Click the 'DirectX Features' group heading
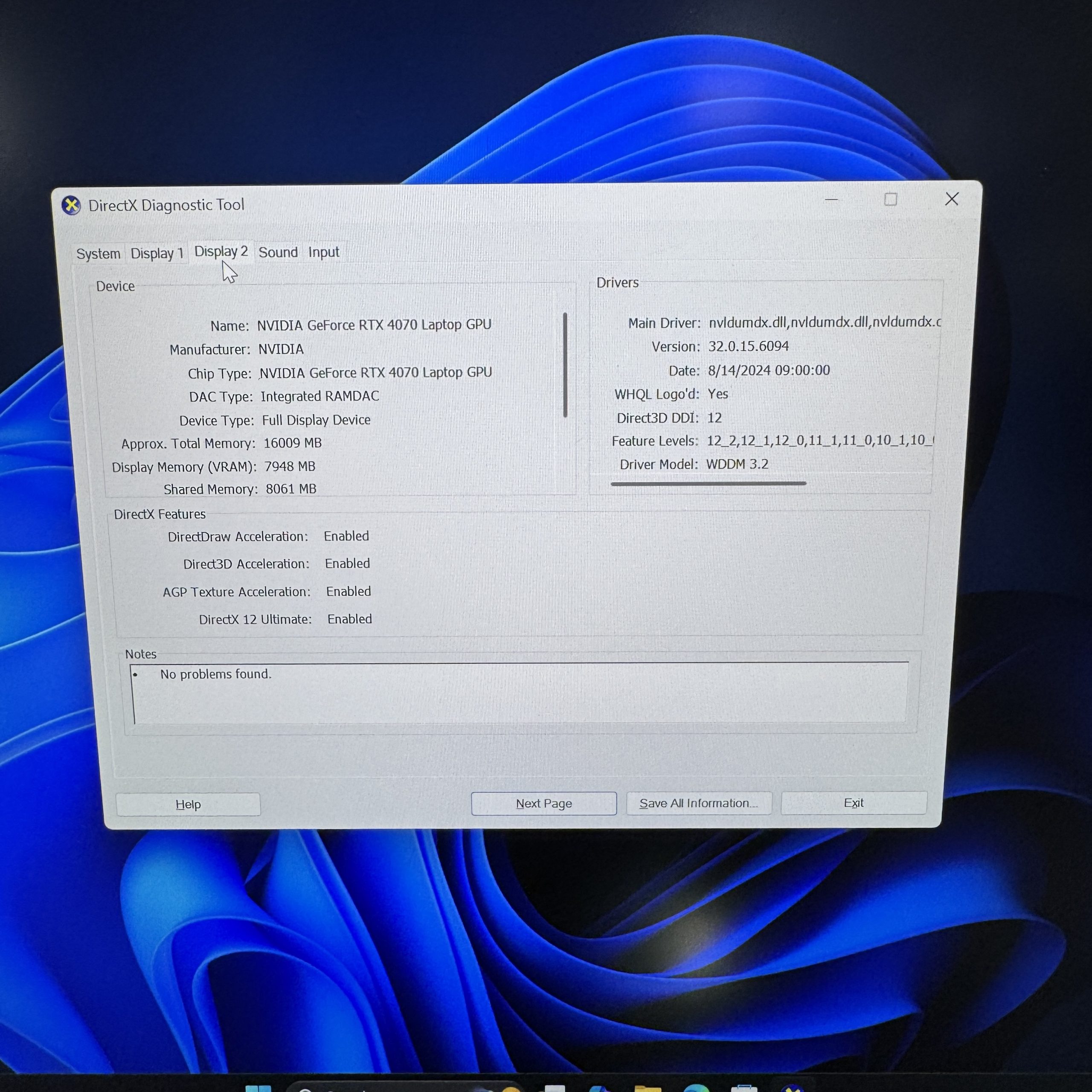Viewport: 1092px width, 1092px height. point(160,514)
